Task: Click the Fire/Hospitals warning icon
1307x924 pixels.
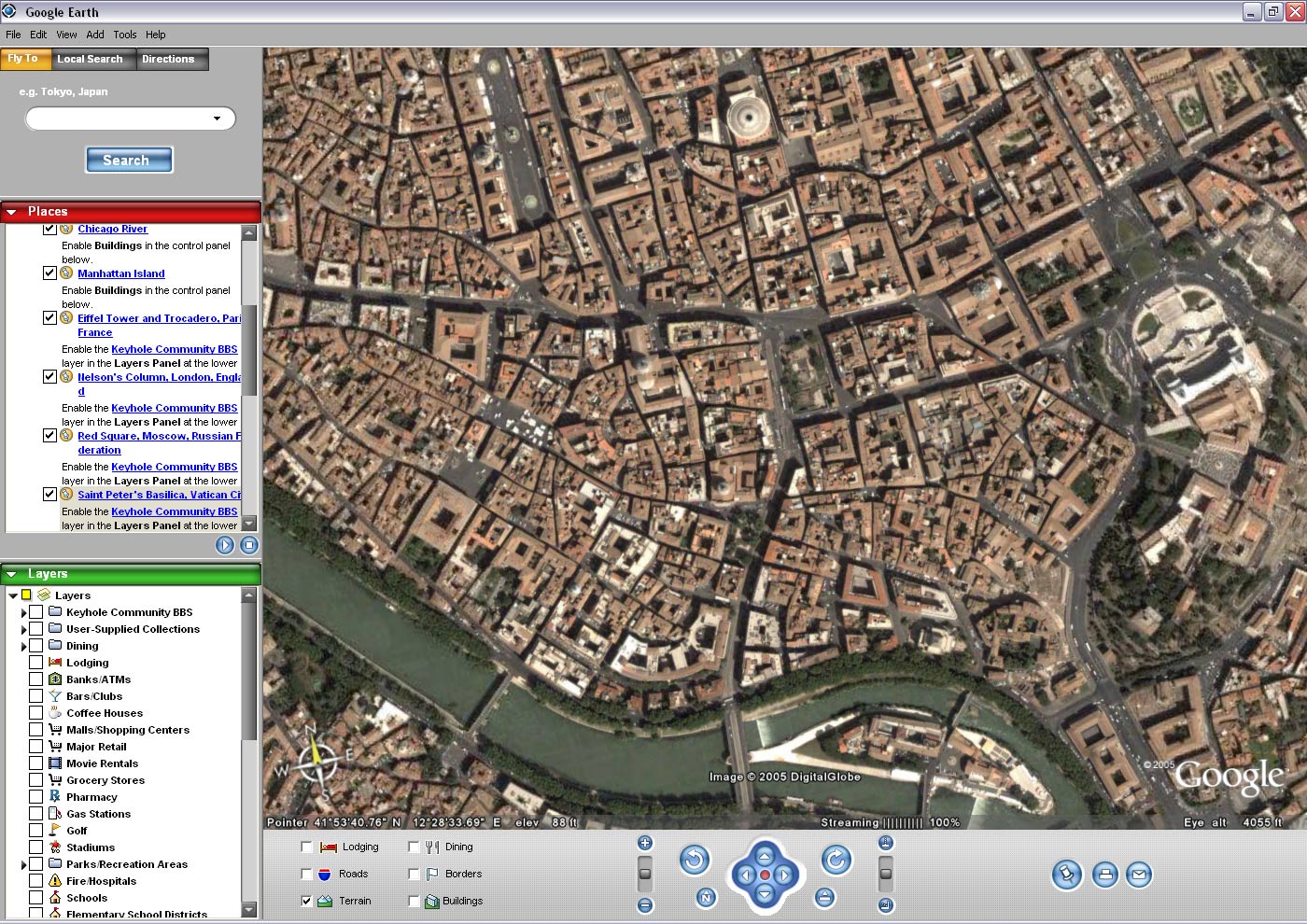Action: [55, 881]
